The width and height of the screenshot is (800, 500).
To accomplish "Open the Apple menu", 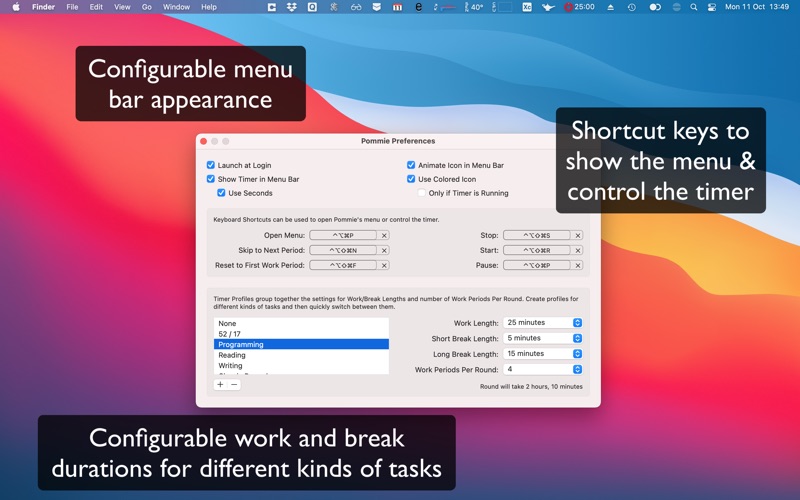I will point(16,7).
